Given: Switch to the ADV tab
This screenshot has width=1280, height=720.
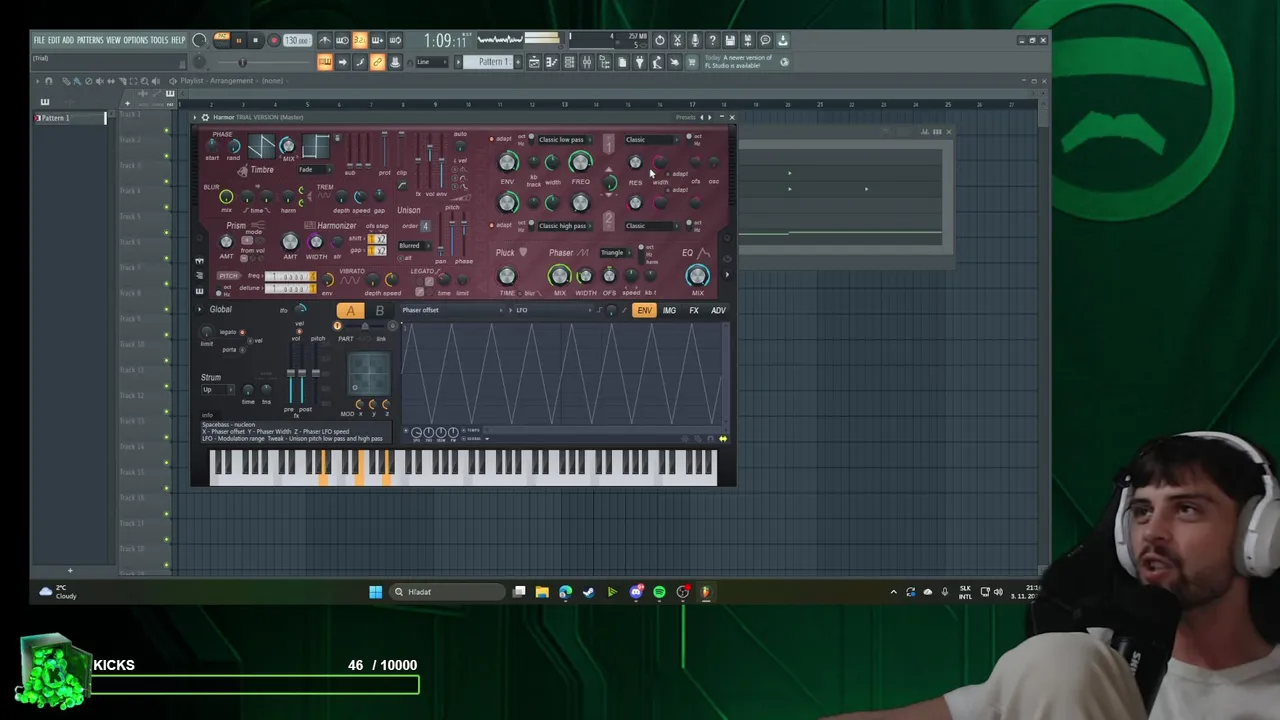Looking at the screenshot, I should [x=718, y=311].
